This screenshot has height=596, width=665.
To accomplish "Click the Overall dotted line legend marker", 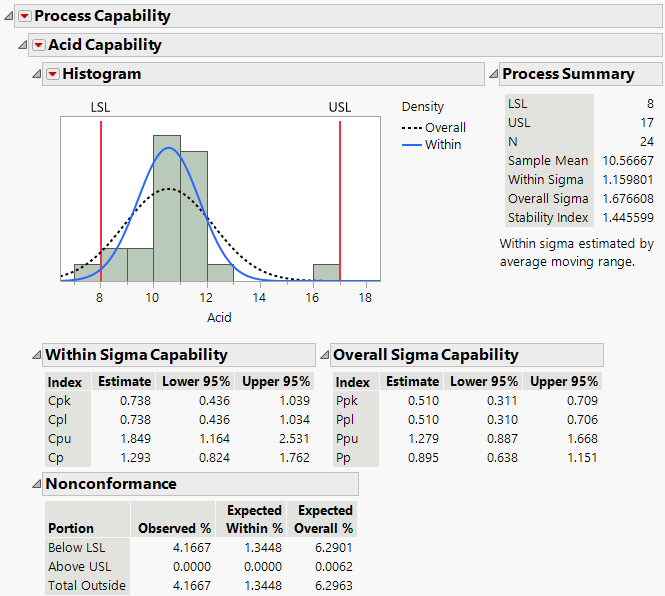I will point(412,128).
